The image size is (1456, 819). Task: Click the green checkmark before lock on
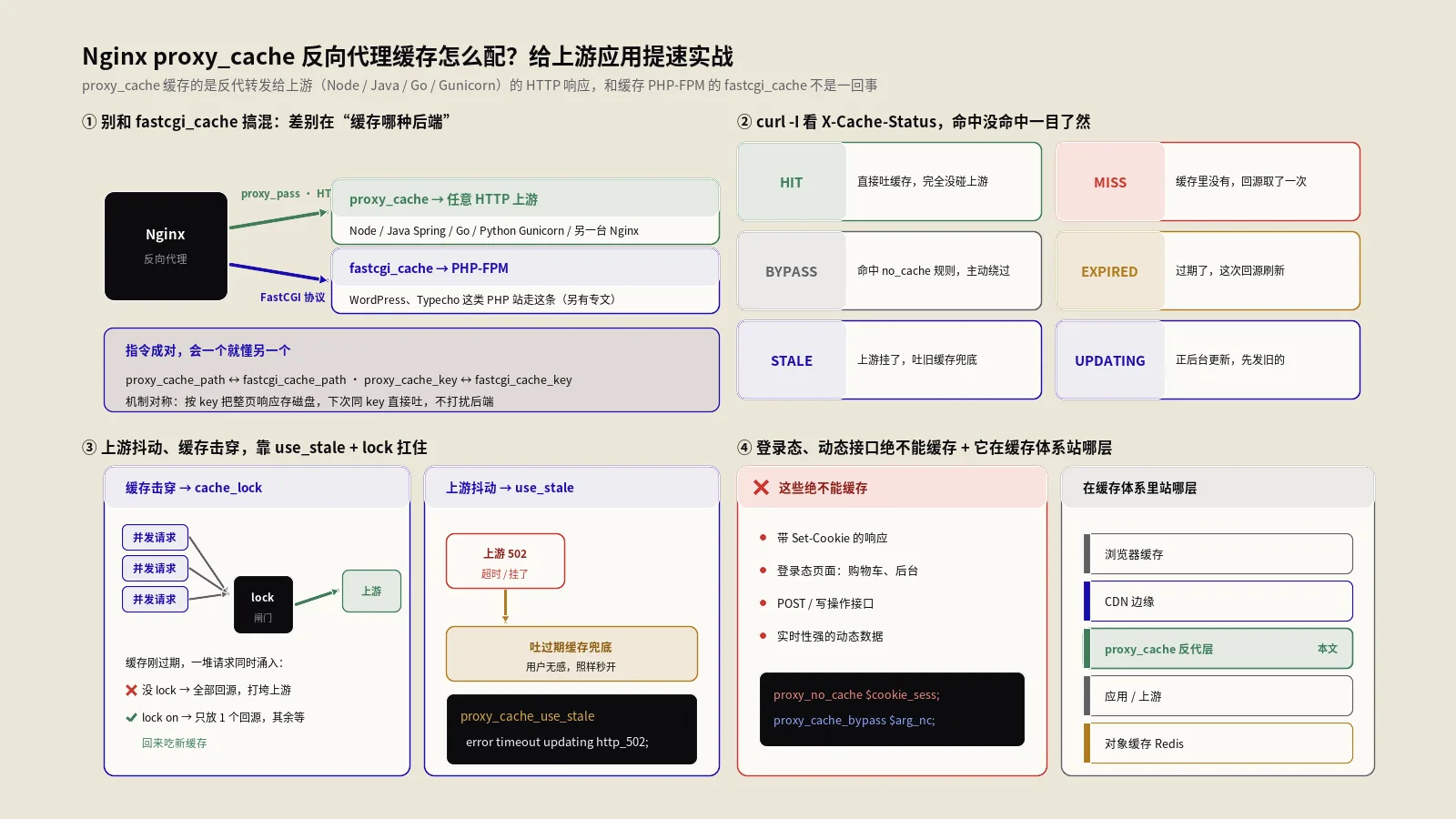click(x=131, y=717)
